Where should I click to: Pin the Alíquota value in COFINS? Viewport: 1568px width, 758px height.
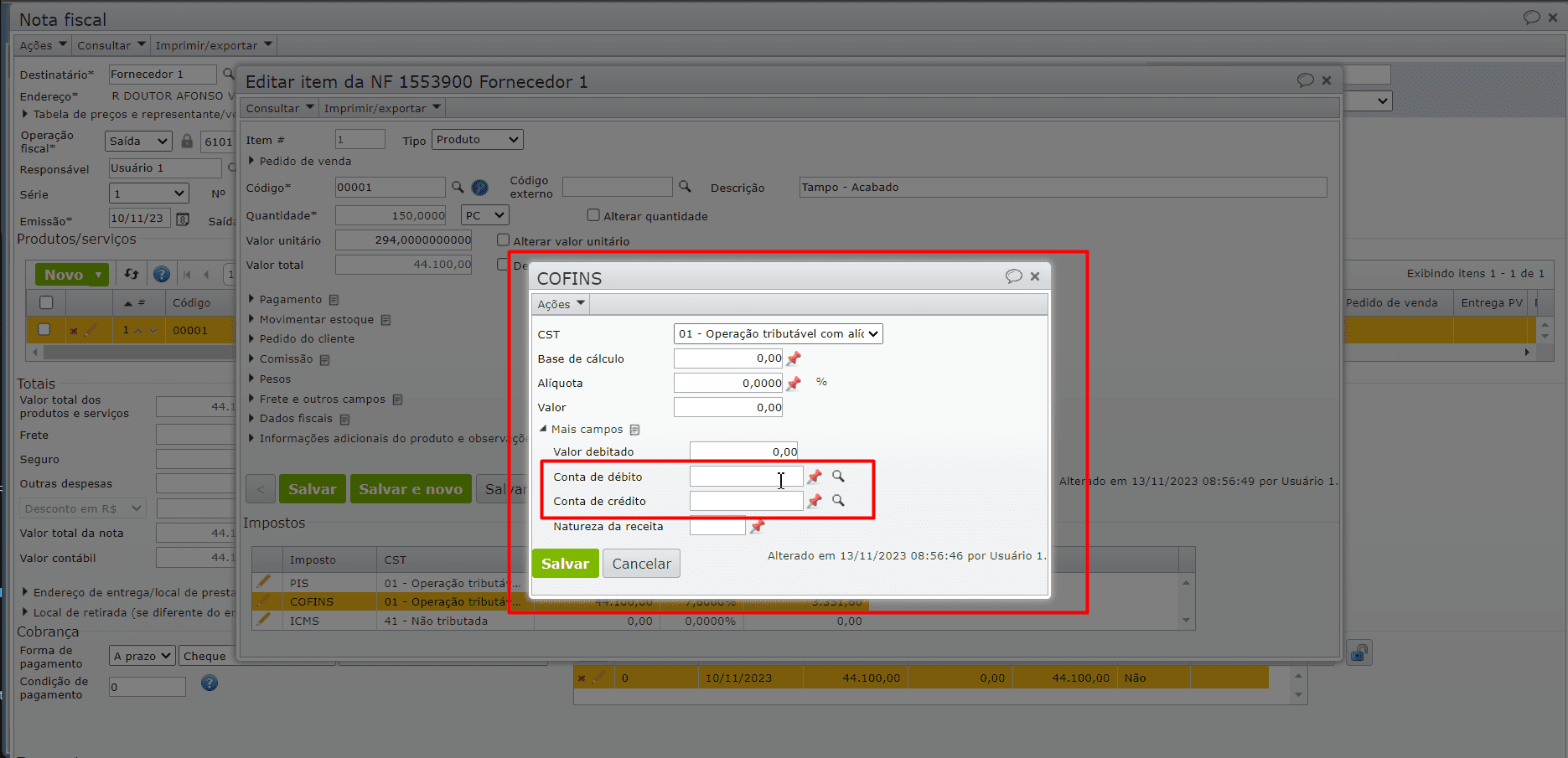(x=794, y=383)
